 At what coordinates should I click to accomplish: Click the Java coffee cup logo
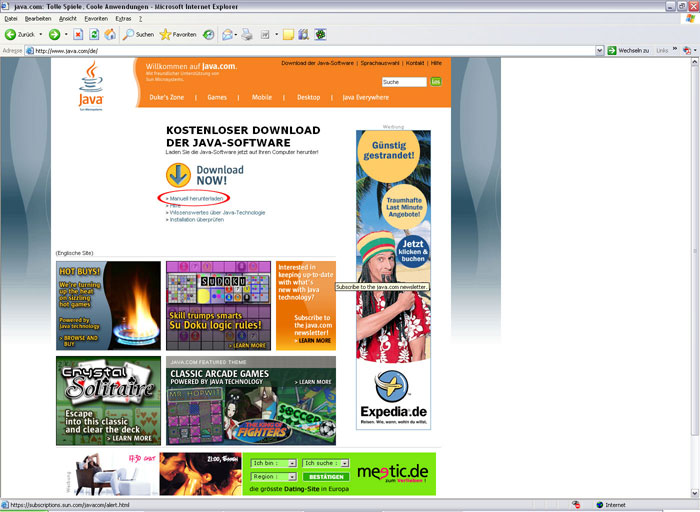(x=91, y=85)
